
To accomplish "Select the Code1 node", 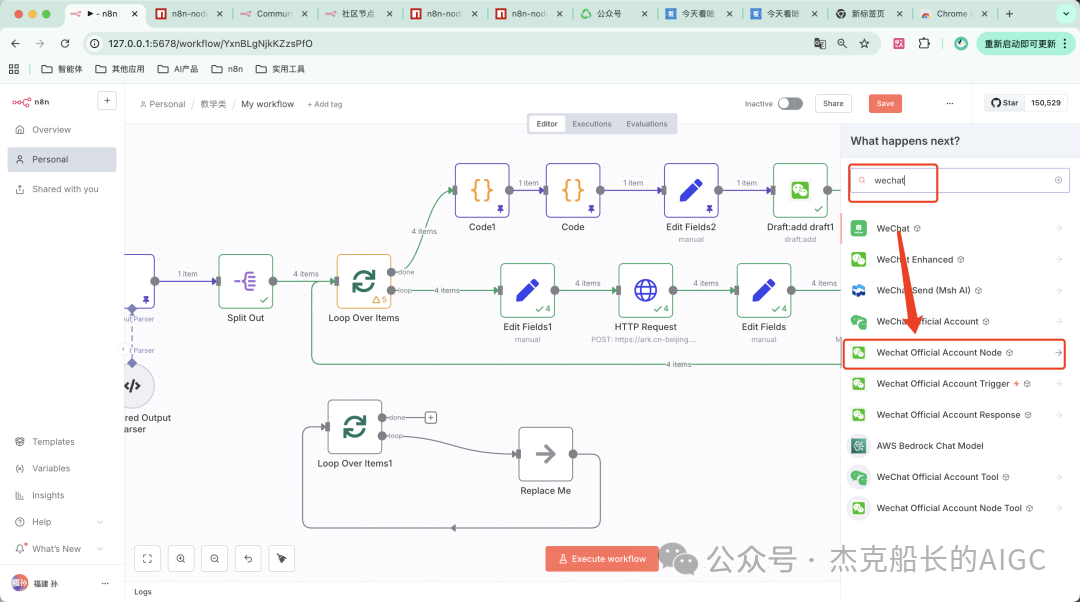I will (482, 190).
